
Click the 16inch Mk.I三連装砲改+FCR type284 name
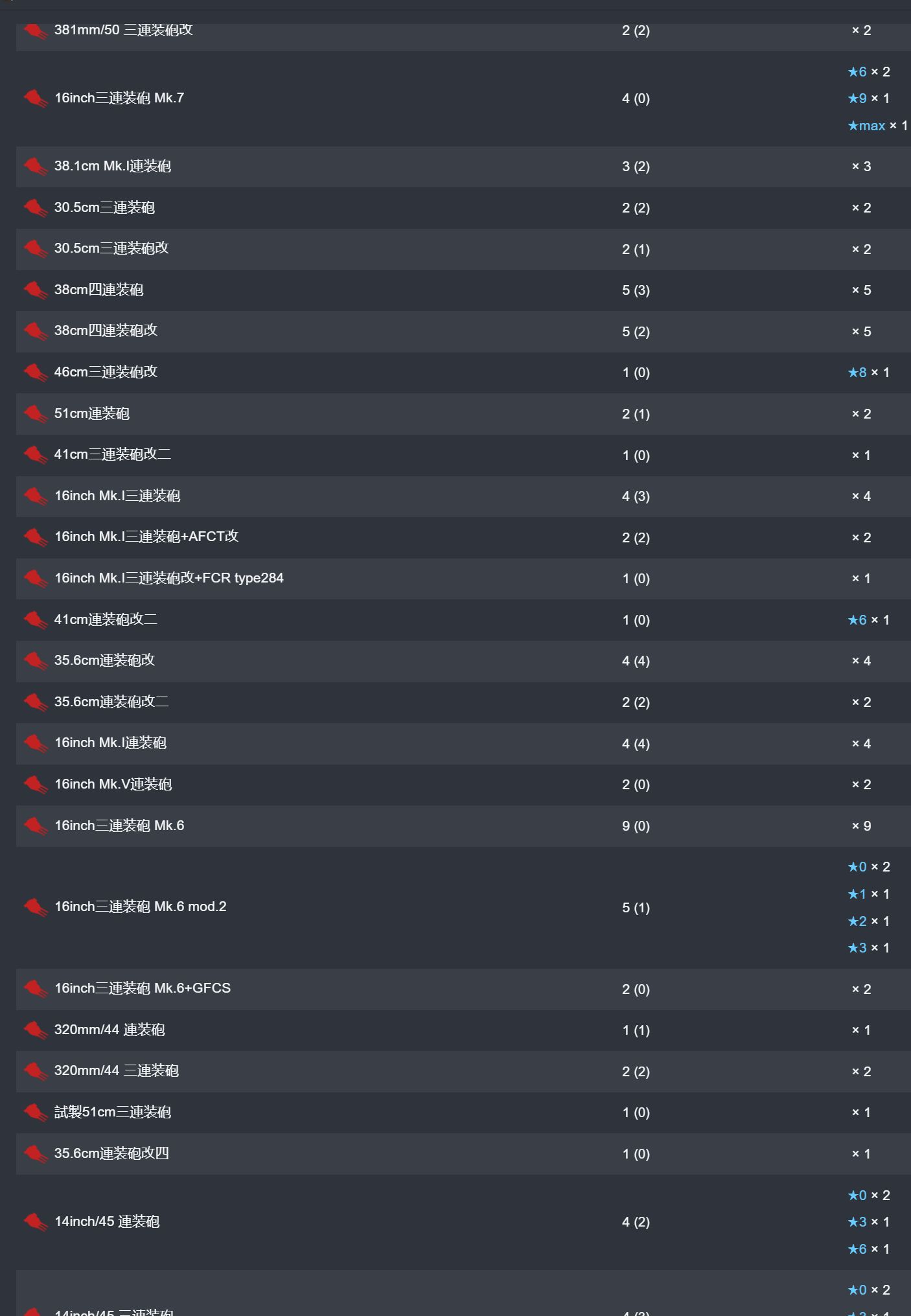coord(169,578)
